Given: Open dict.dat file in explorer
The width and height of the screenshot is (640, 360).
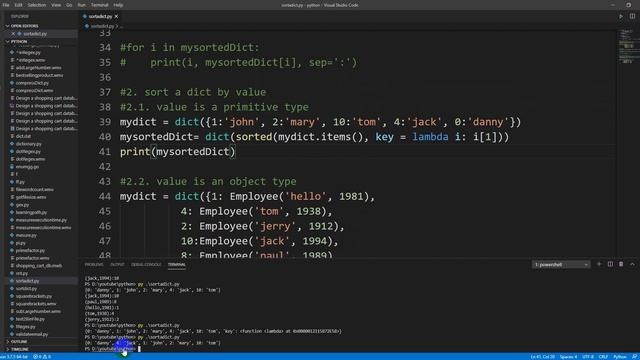Looking at the screenshot, I should (x=23, y=136).
